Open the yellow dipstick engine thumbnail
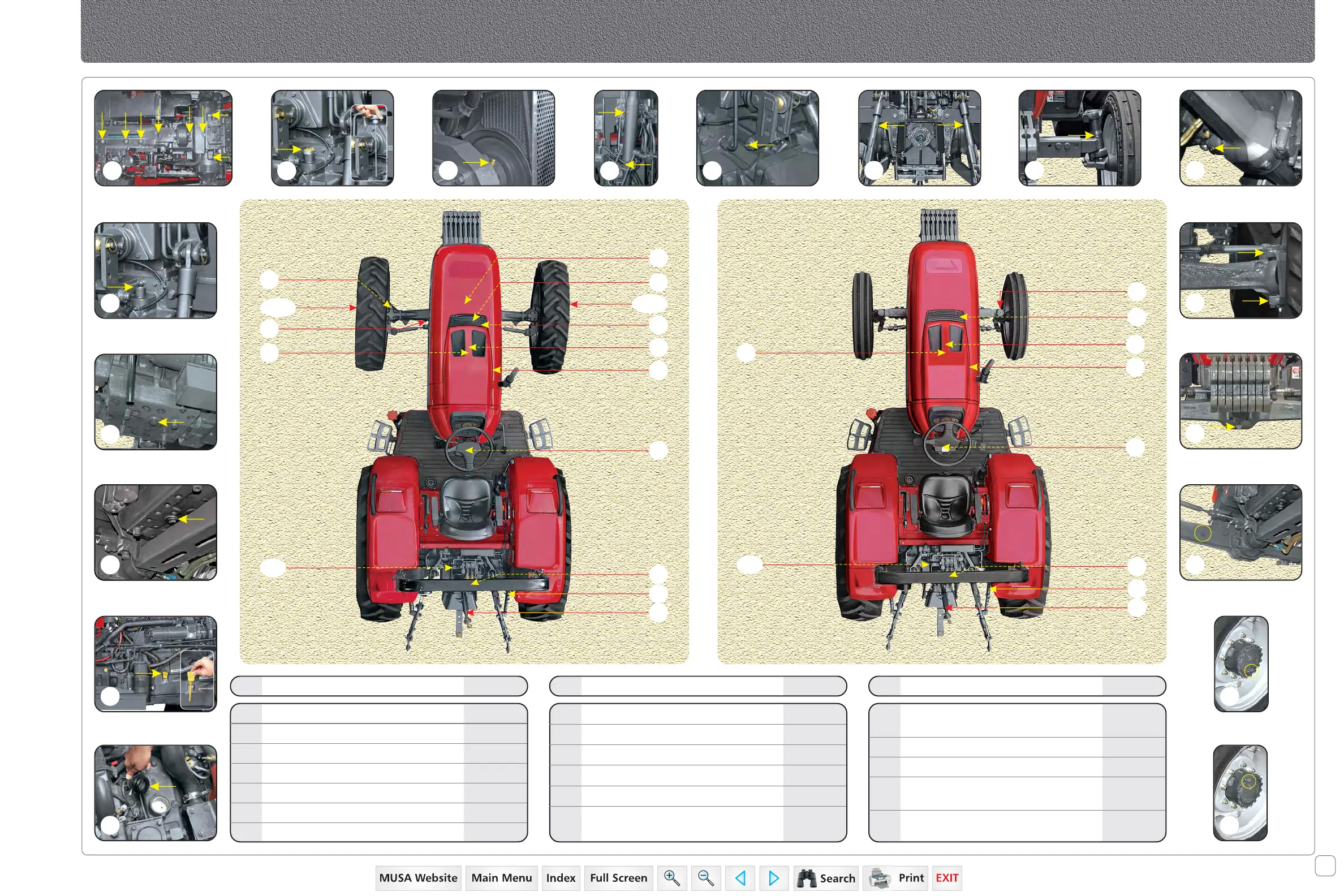This screenshot has width=1344, height=896. [156, 664]
